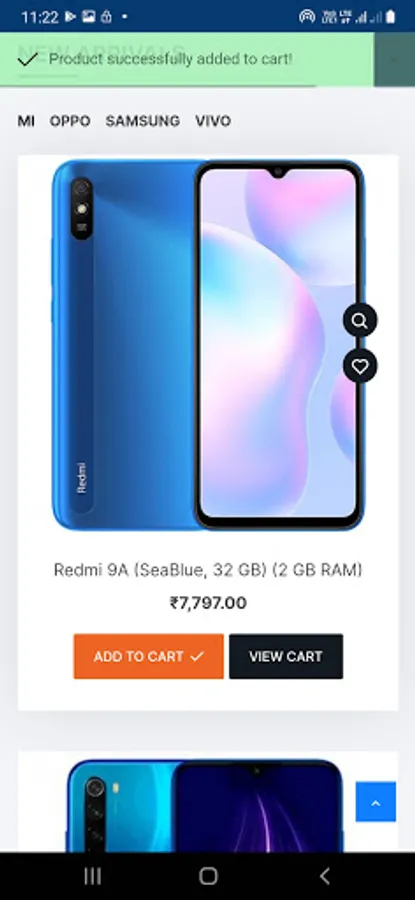Tap the second phone product image below
The height and width of the screenshot is (900, 415).
(x=205, y=805)
